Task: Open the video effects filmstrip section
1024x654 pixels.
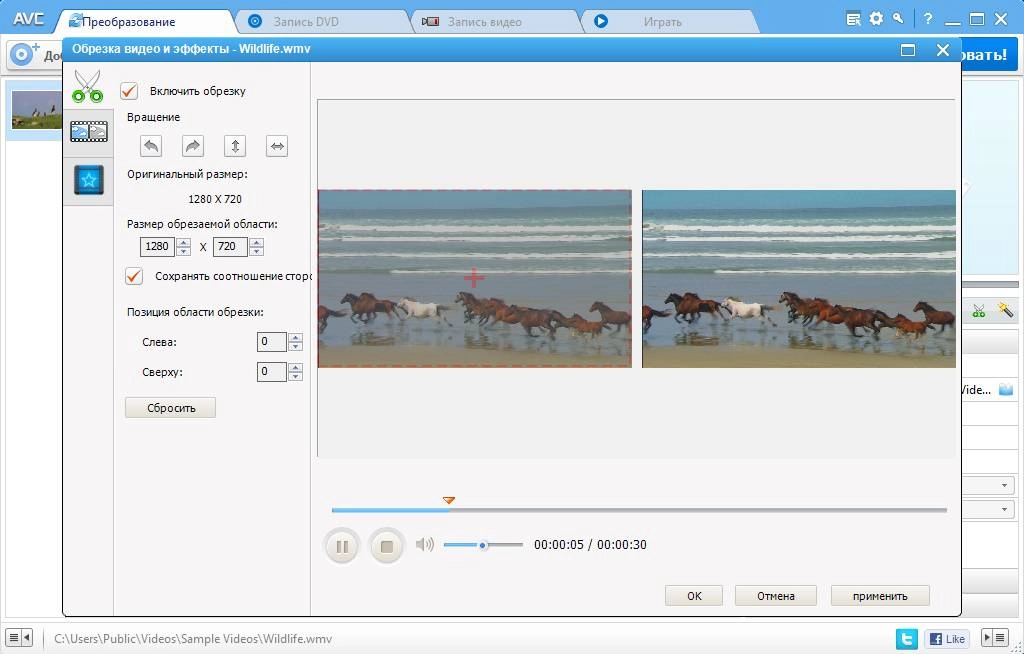Action: tap(89, 131)
